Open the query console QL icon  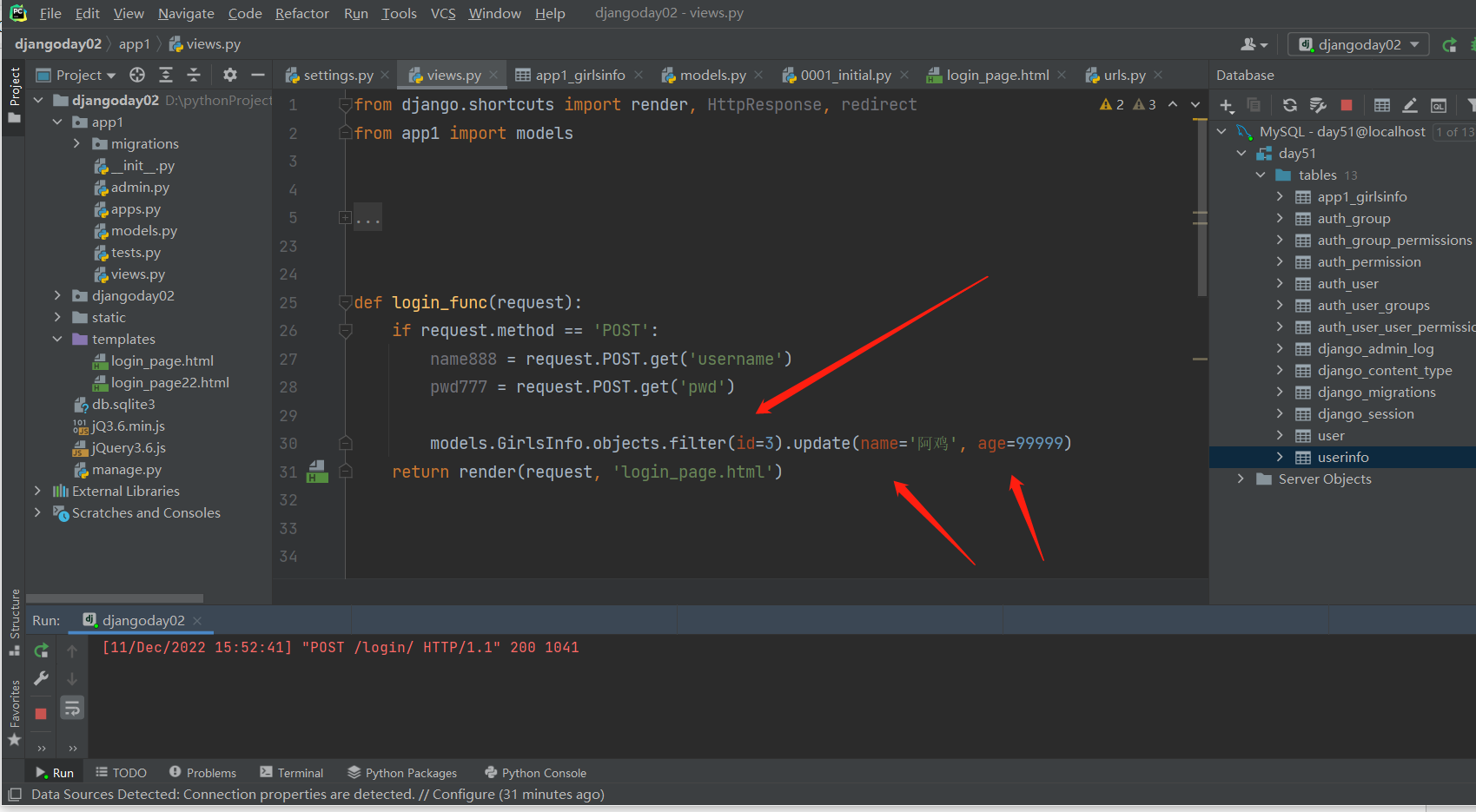(x=1439, y=106)
